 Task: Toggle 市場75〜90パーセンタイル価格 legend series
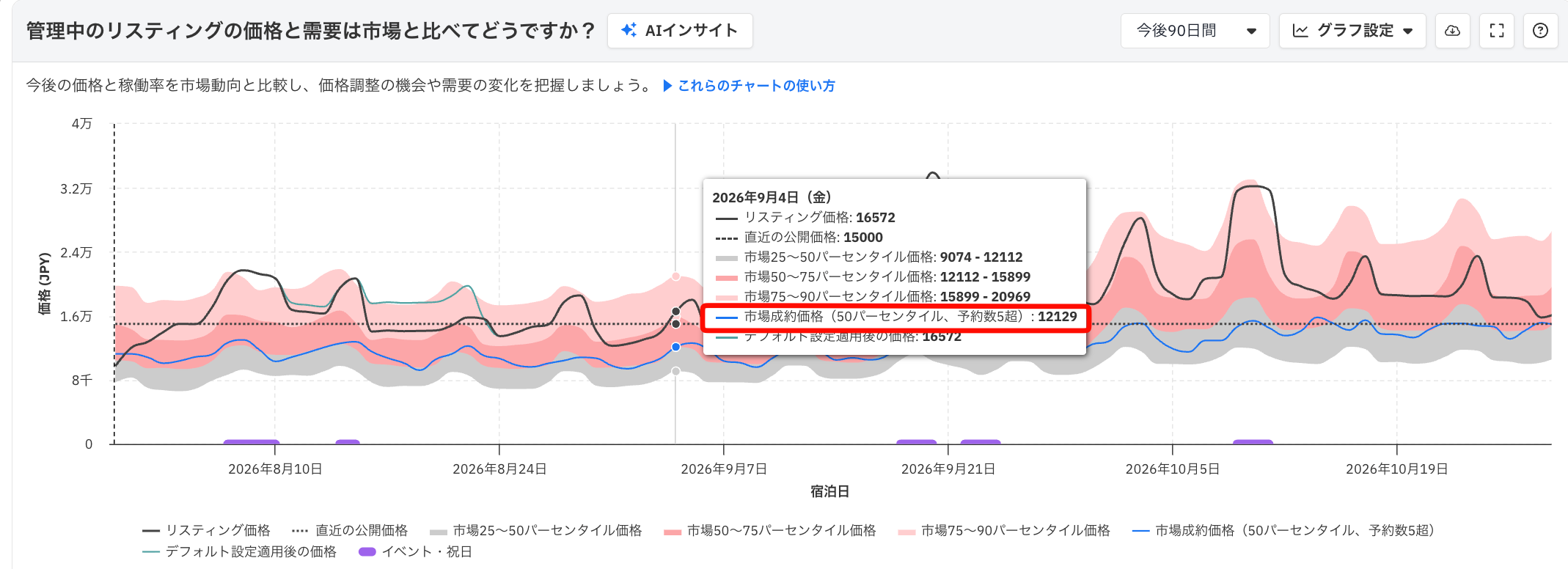pos(1004,530)
